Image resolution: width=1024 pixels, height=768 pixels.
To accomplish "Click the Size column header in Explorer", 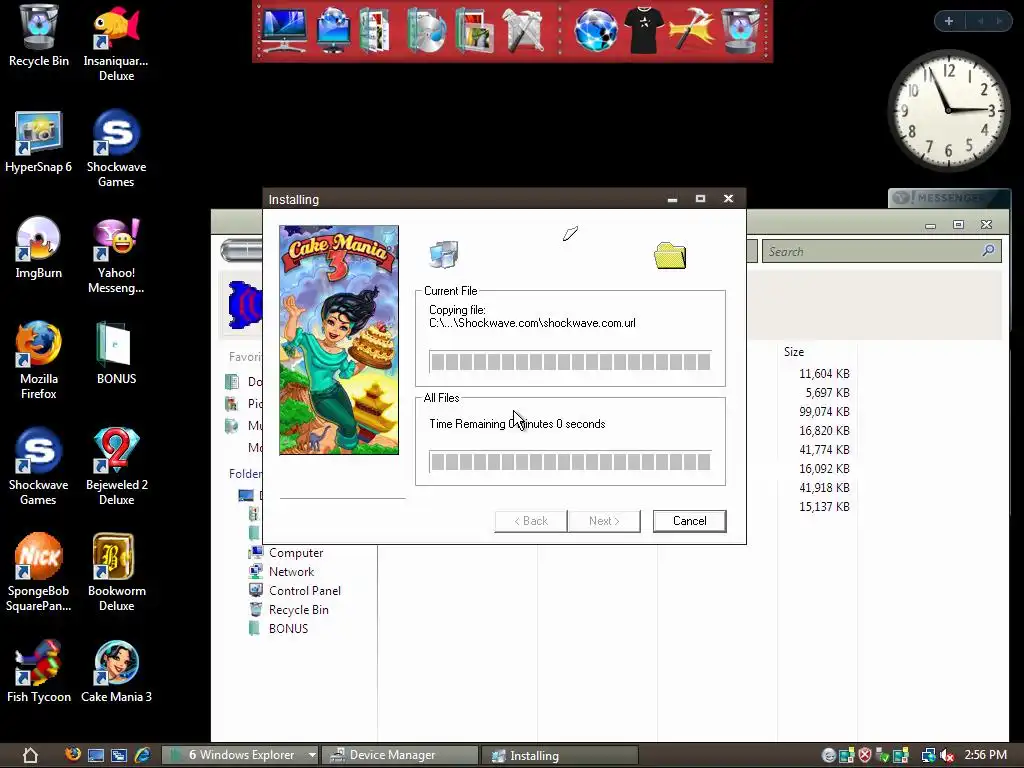I will 793,352.
